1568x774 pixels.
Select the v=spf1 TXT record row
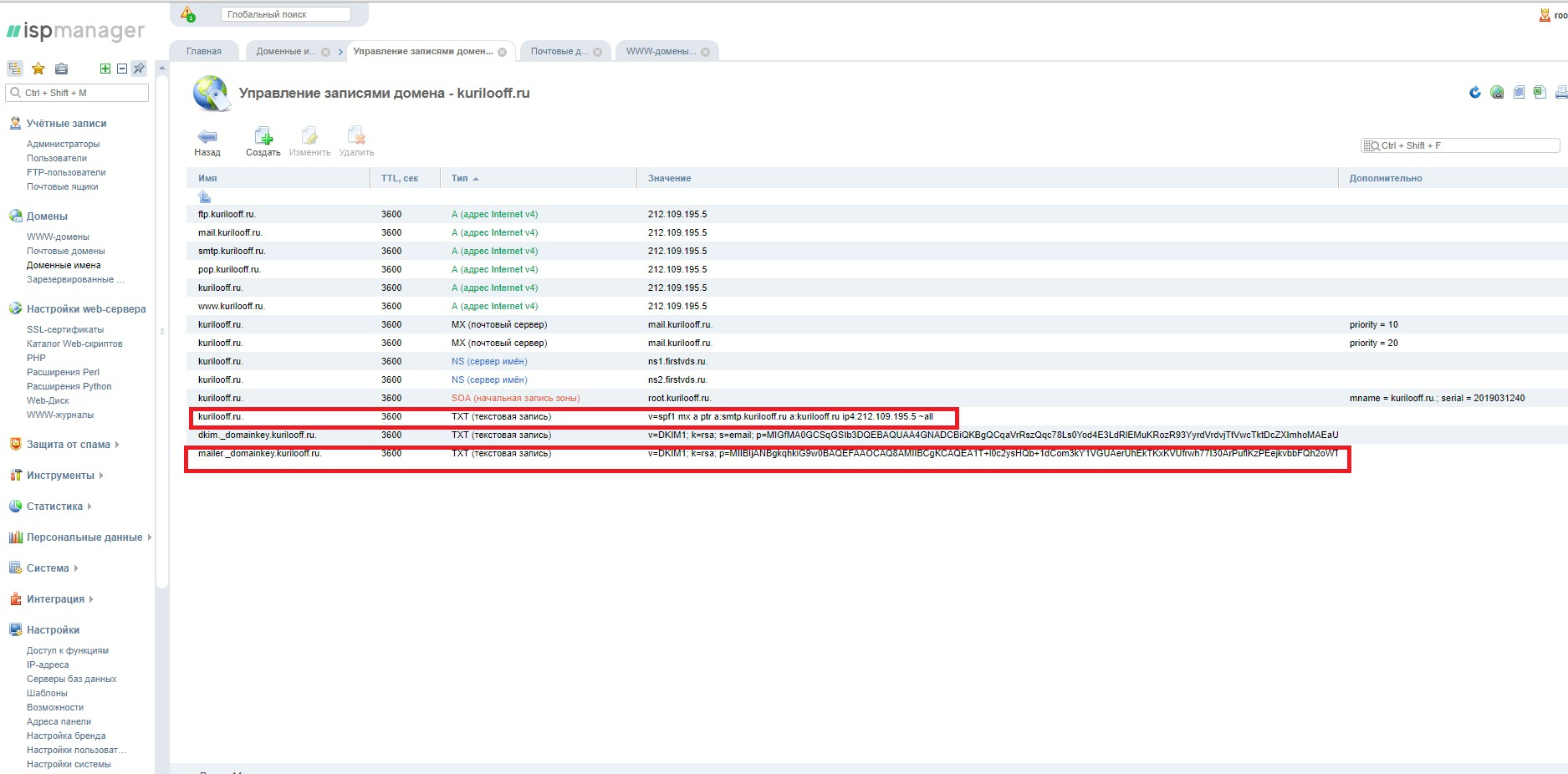pos(876,416)
